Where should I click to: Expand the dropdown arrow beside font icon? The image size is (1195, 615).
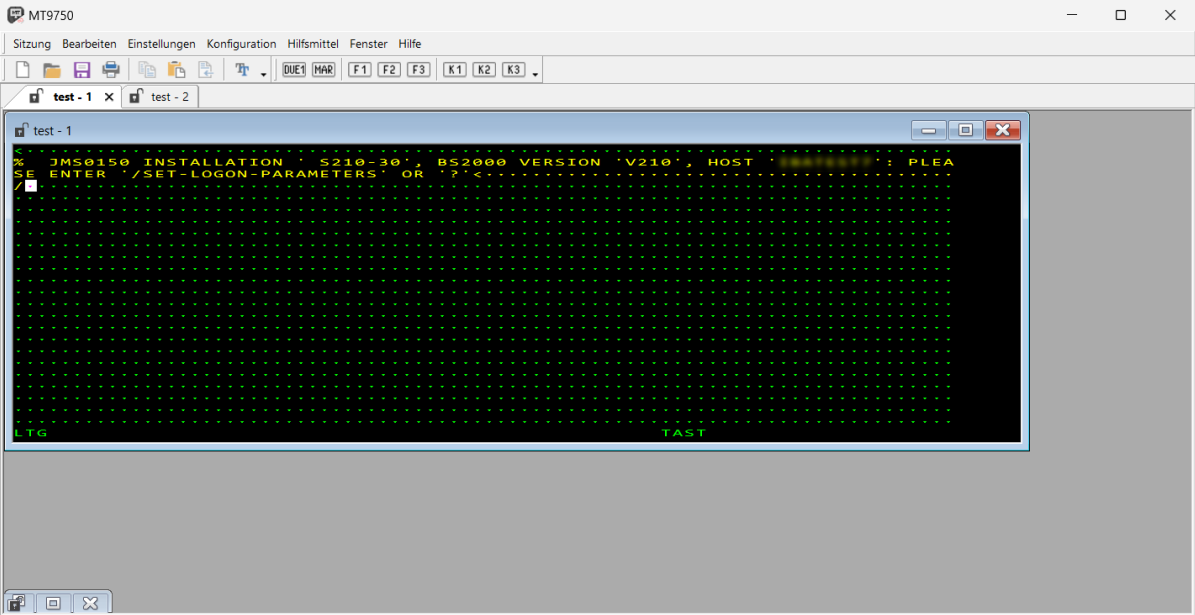coord(264,74)
